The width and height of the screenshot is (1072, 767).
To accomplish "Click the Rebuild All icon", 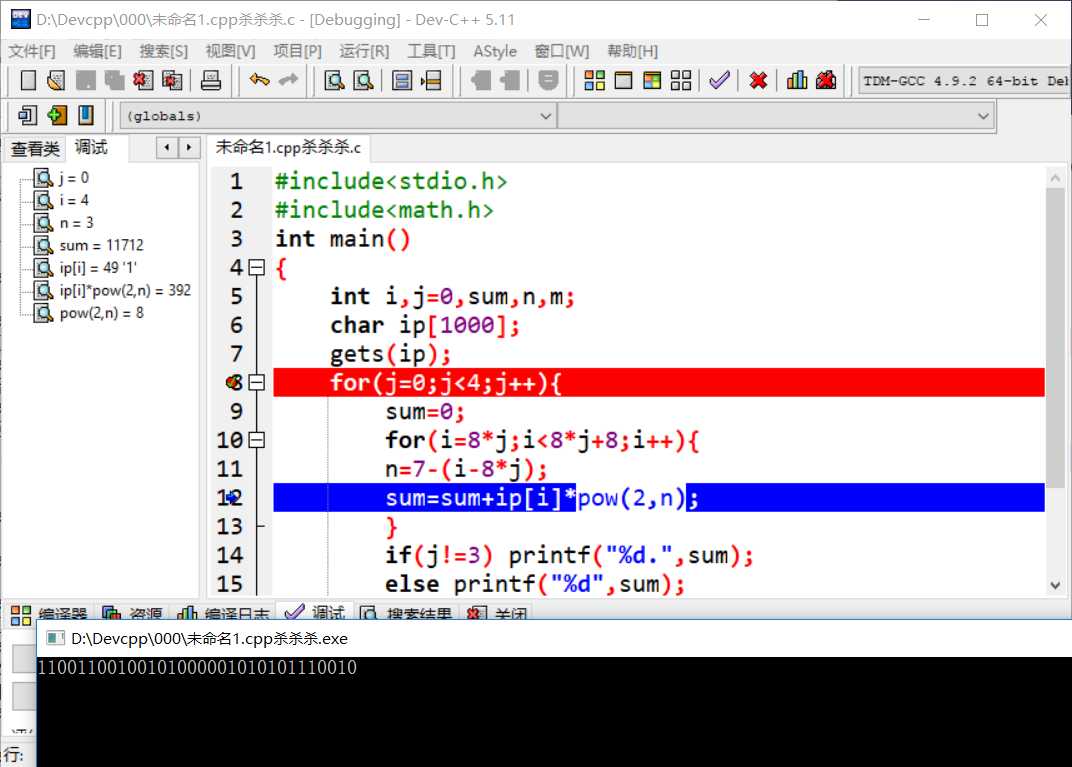I will pos(681,81).
